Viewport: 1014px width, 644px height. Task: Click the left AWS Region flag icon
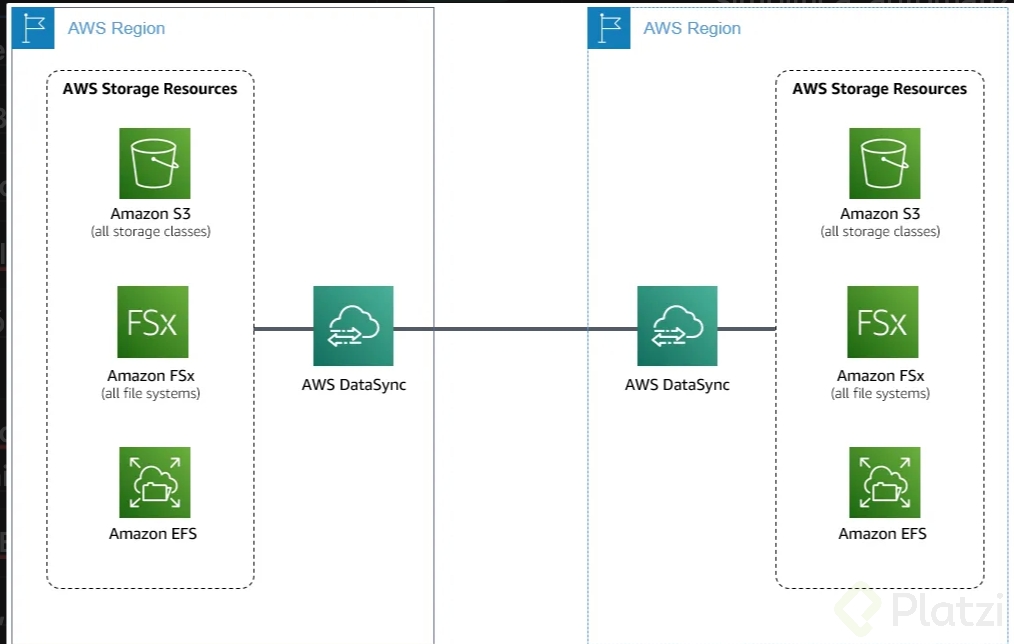point(33,28)
